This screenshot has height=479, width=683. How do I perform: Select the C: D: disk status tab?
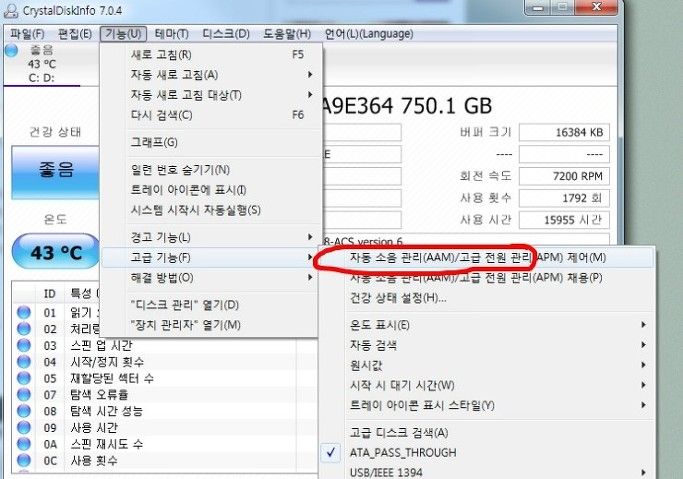pyautogui.click(x=42, y=64)
